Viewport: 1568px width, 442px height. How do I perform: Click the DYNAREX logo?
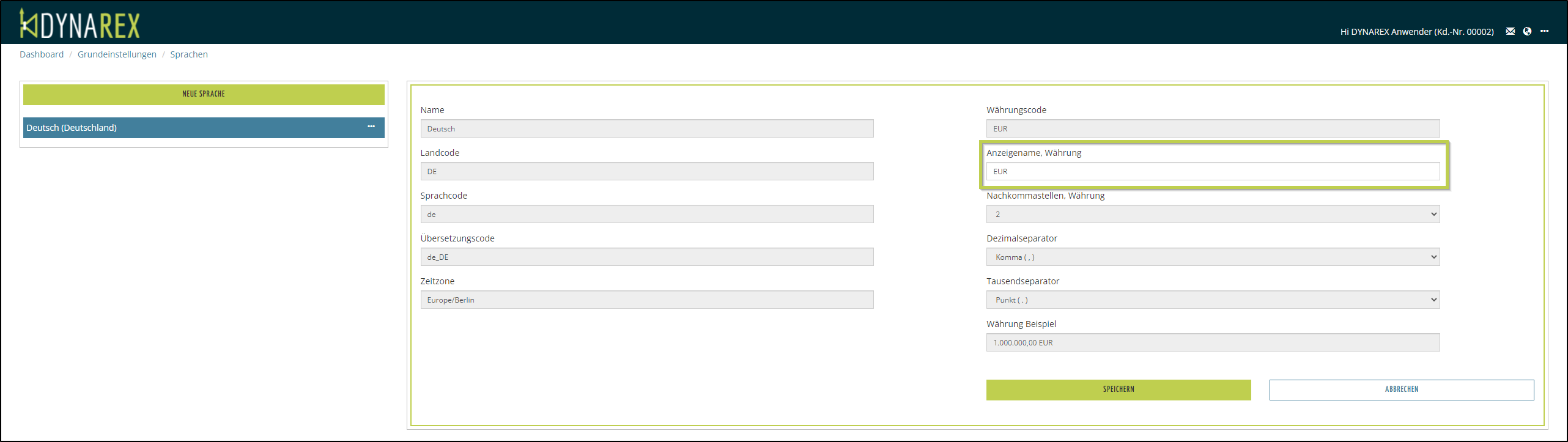point(80,24)
